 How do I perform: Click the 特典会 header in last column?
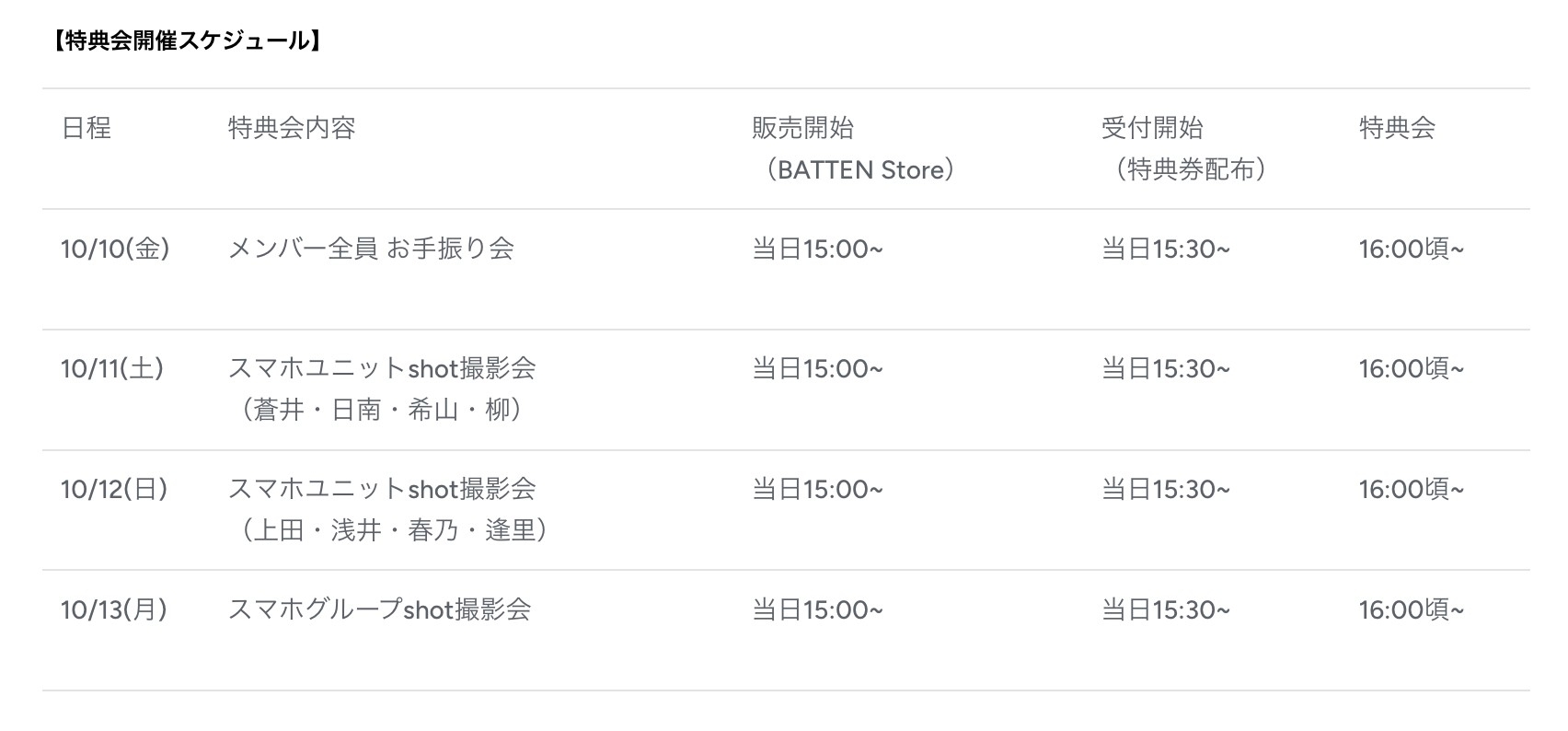pyautogui.click(x=1397, y=128)
